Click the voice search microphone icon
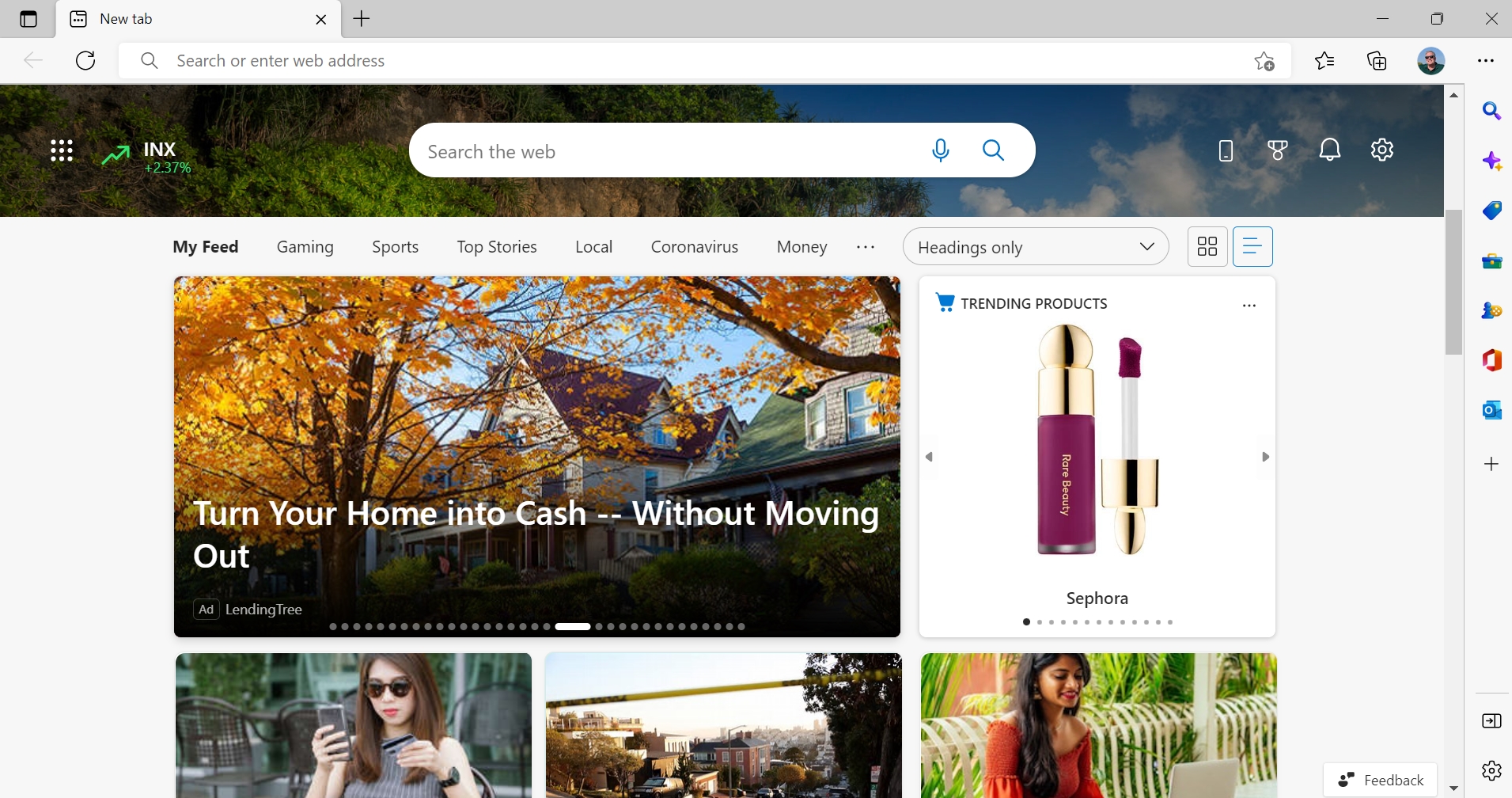This screenshot has width=1512, height=798. tap(940, 150)
